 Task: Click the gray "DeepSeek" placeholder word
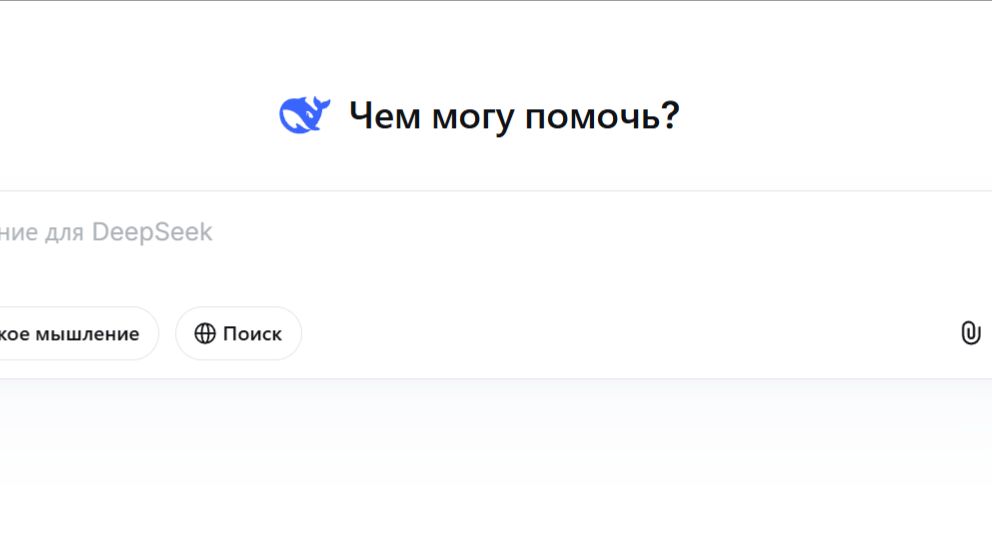(x=152, y=233)
